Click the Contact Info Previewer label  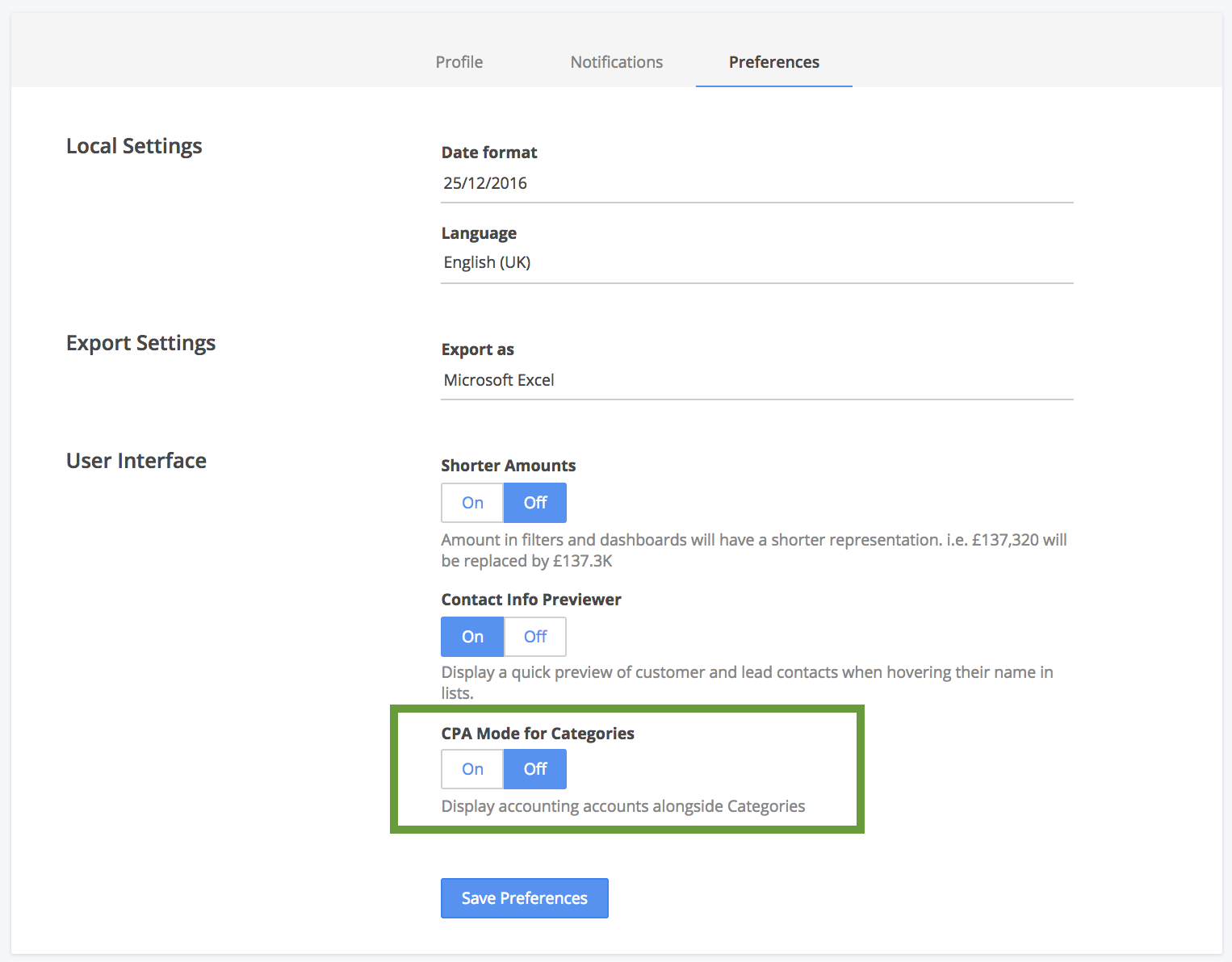click(531, 600)
